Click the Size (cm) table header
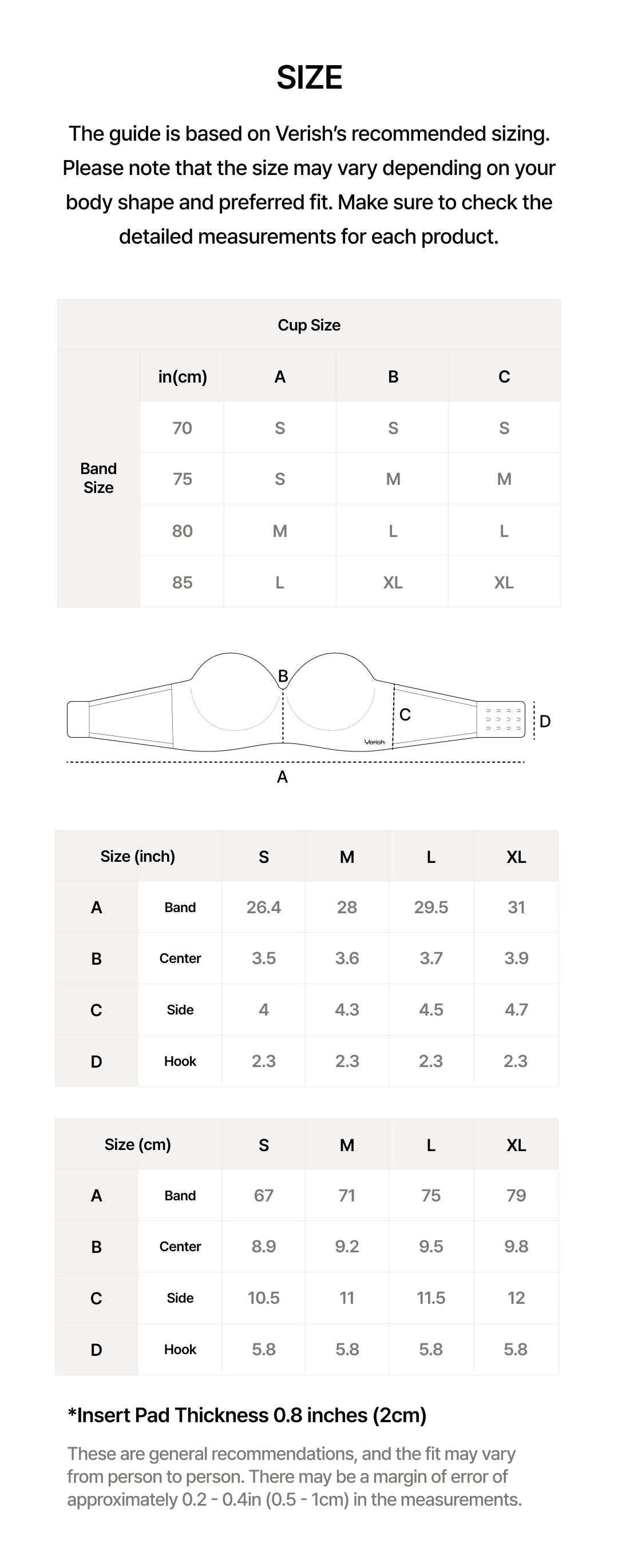Image resolution: width=618 pixels, height=1568 pixels. pos(137,1144)
